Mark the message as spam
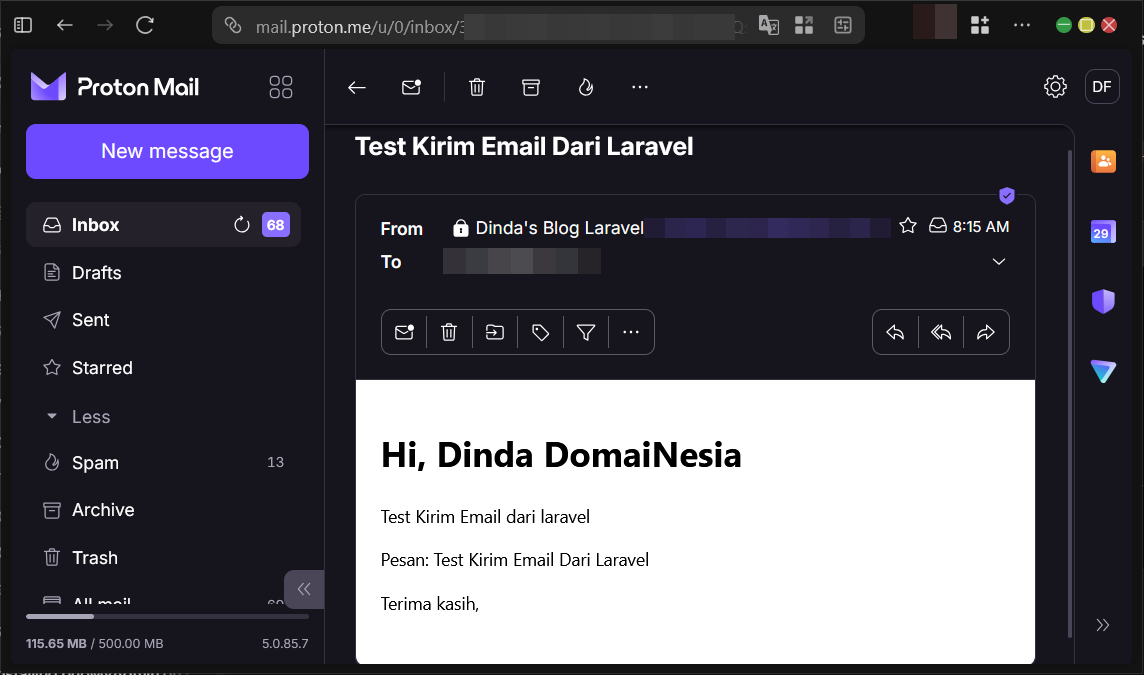The height and width of the screenshot is (675, 1144). click(x=585, y=87)
